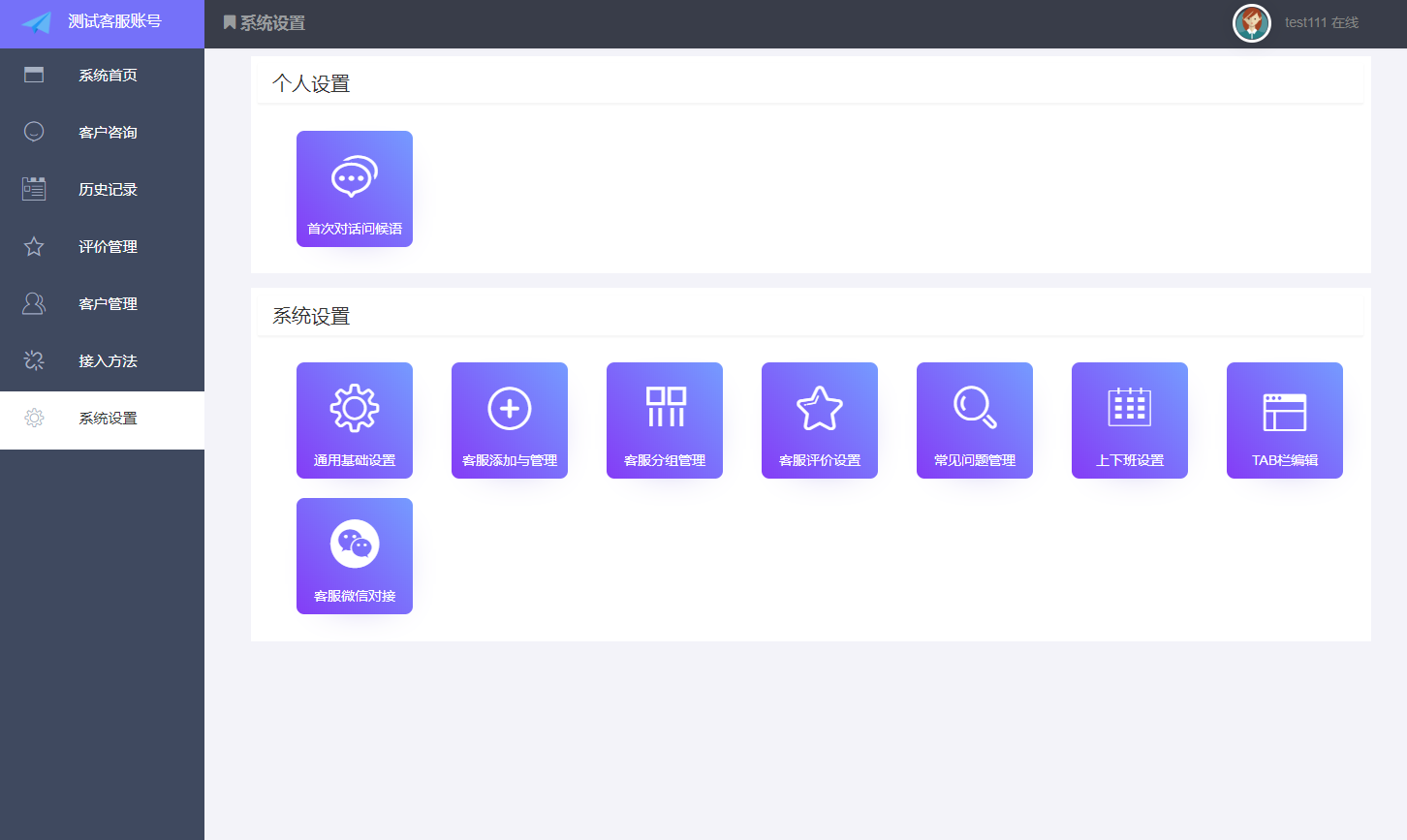This screenshot has height=840, width=1407.
Task: Click the 接入方法 sidebar icon
Action: (x=34, y=360)
